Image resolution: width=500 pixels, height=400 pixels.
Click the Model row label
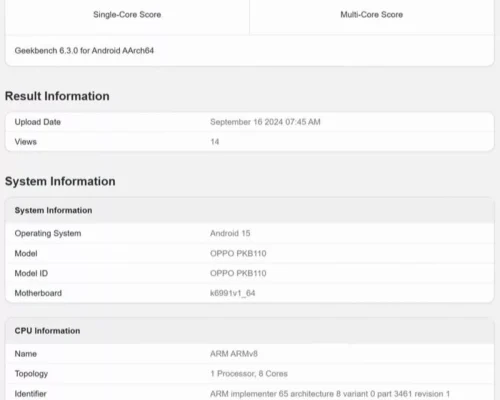26,253
